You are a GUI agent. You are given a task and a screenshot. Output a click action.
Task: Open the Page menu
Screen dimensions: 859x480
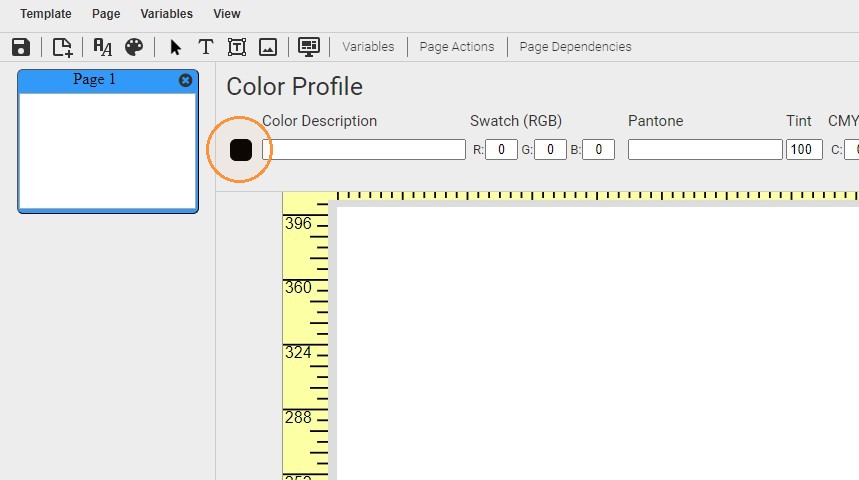pos(106,14)
